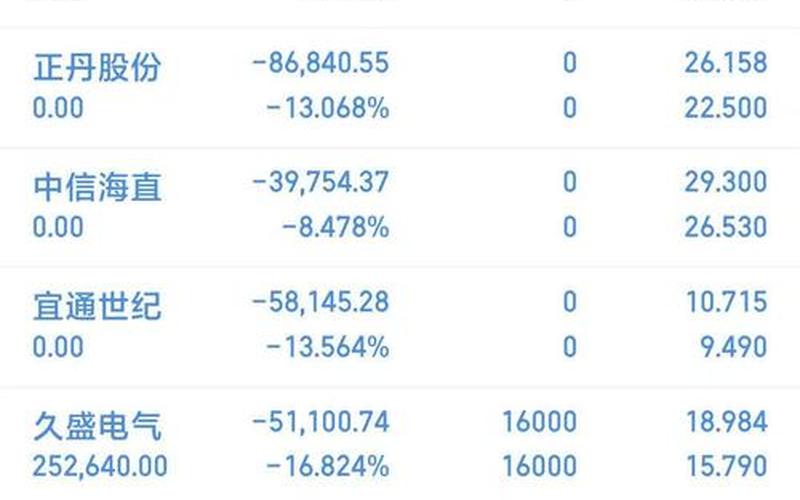Open the 中信海直 stock entry
This screenshot has height=500, width=800.
96,186
